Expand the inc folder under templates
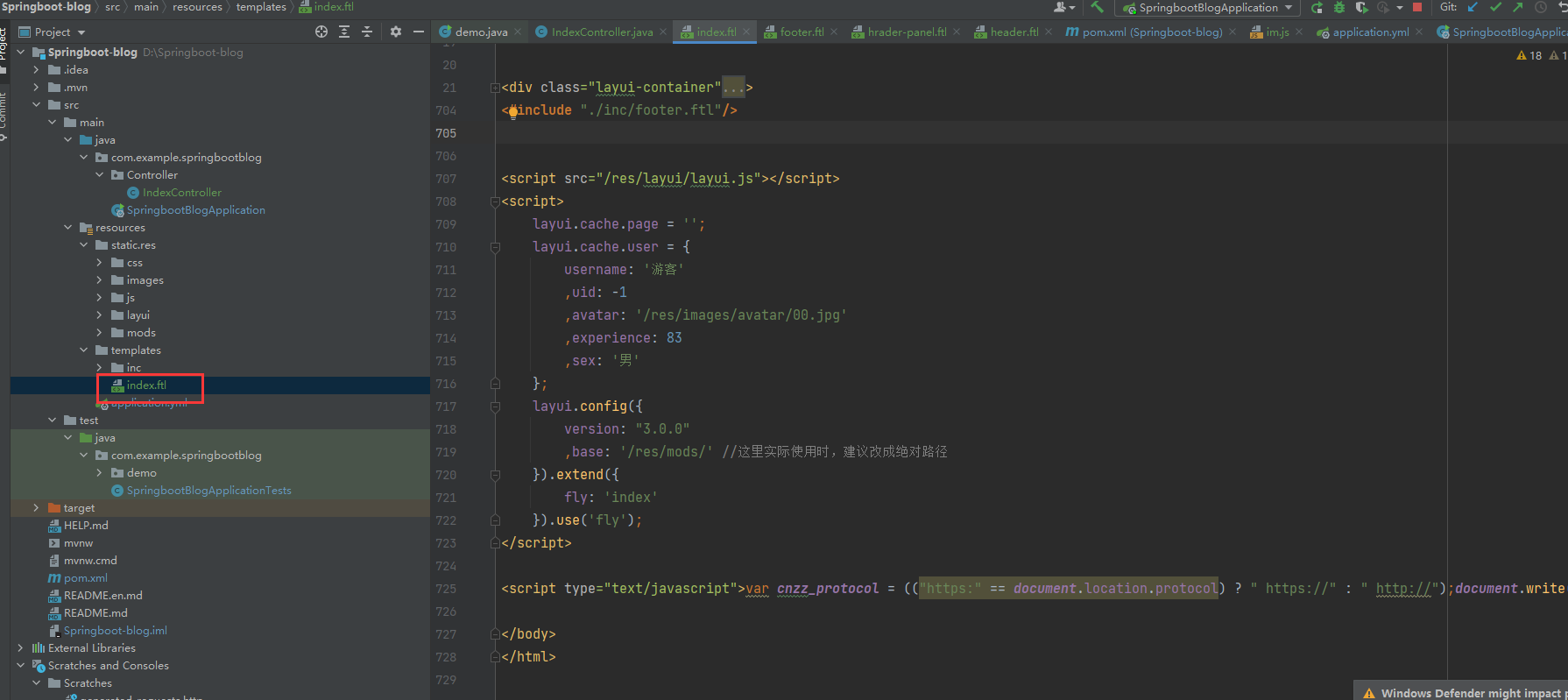Image resolution: width=1568 pixels, height=700 pixels. tap(99, 368)
